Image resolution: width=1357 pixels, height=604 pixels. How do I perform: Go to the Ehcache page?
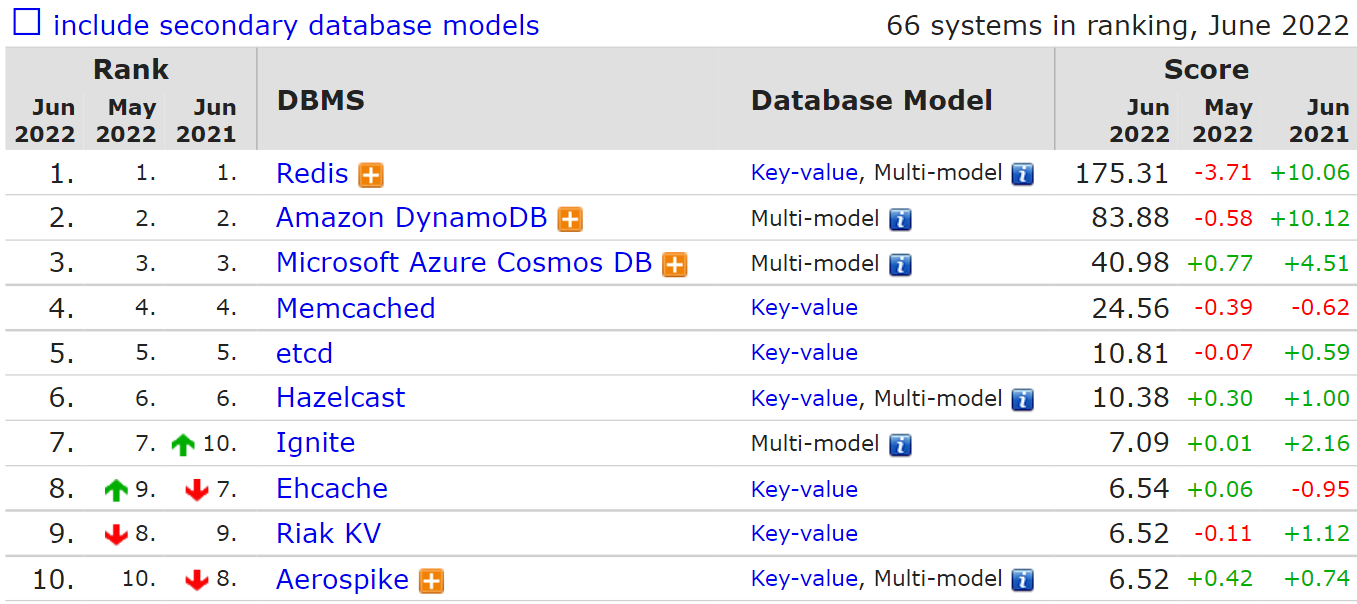pos(331,489)
